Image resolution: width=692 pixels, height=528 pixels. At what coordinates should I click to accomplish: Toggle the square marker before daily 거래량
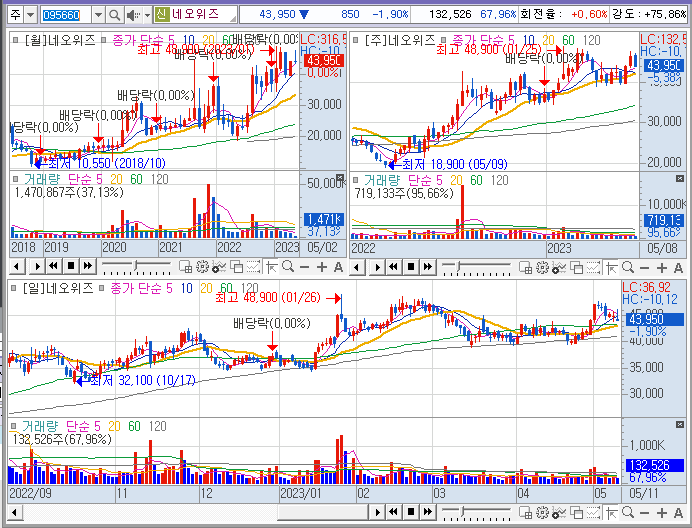tap(14, 426)
